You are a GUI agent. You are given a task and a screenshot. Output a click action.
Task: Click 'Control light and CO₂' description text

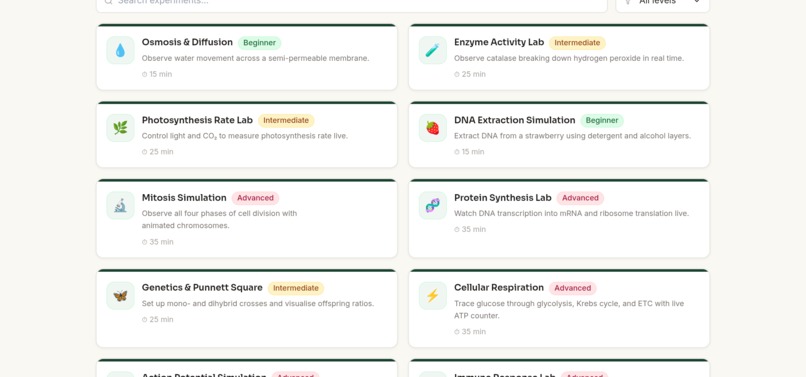tap(245, 136)
